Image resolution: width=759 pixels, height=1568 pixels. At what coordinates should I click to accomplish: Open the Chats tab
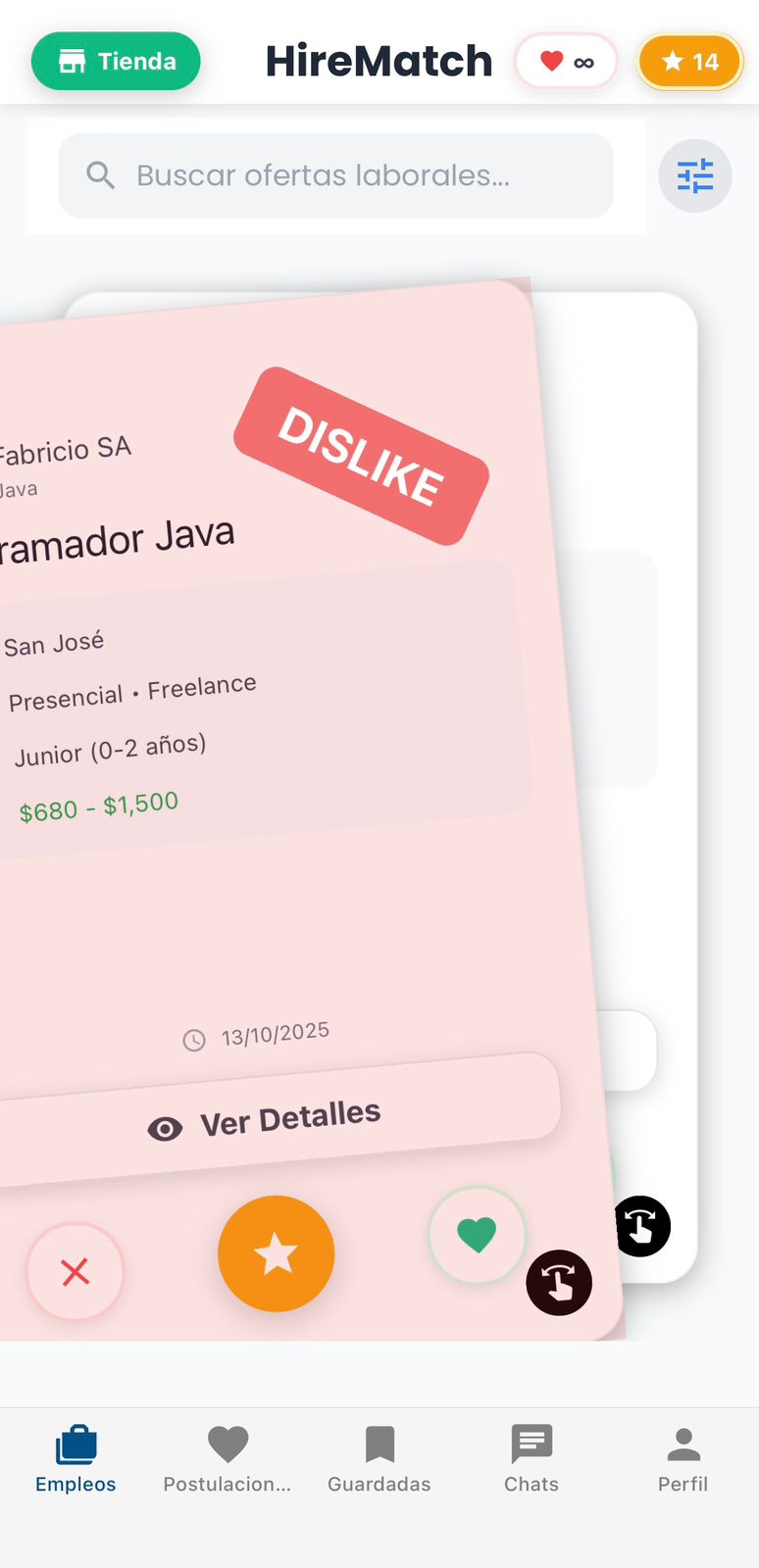[531, 1459]
